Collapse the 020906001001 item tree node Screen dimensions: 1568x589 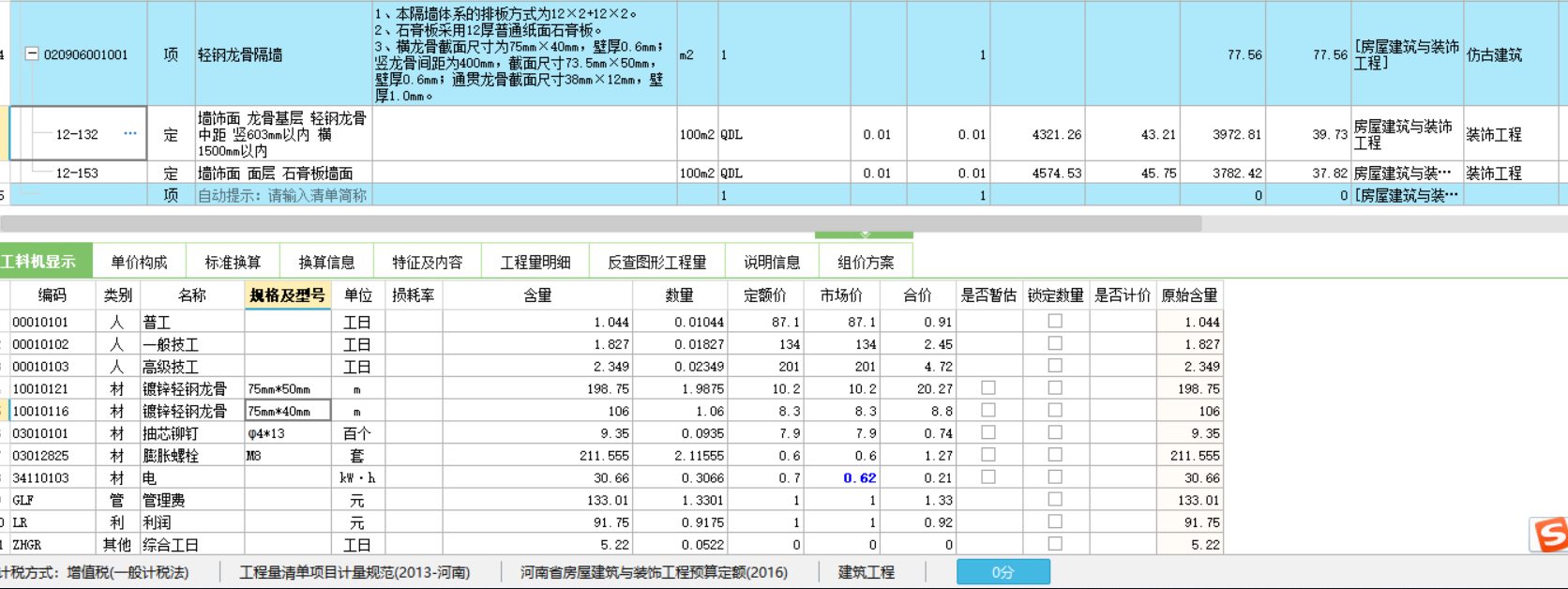[32, 54]
